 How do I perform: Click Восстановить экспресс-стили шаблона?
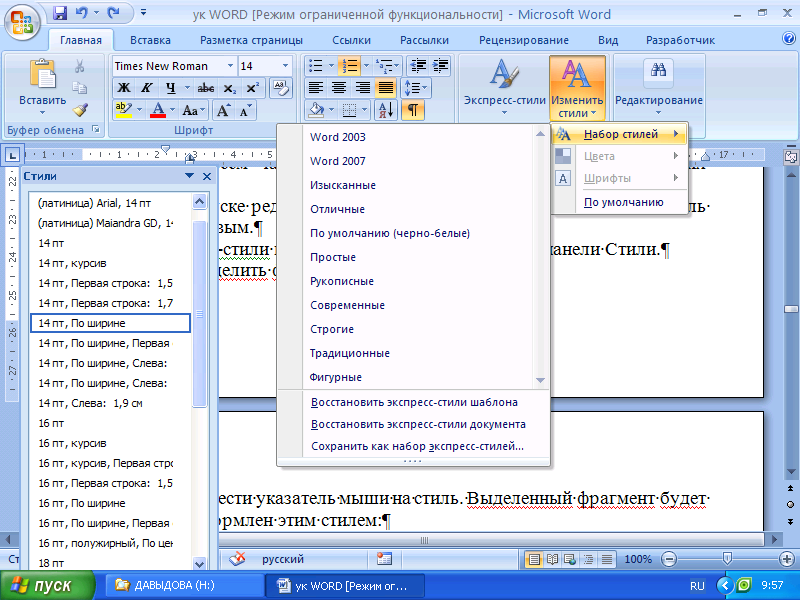(414, 402)
